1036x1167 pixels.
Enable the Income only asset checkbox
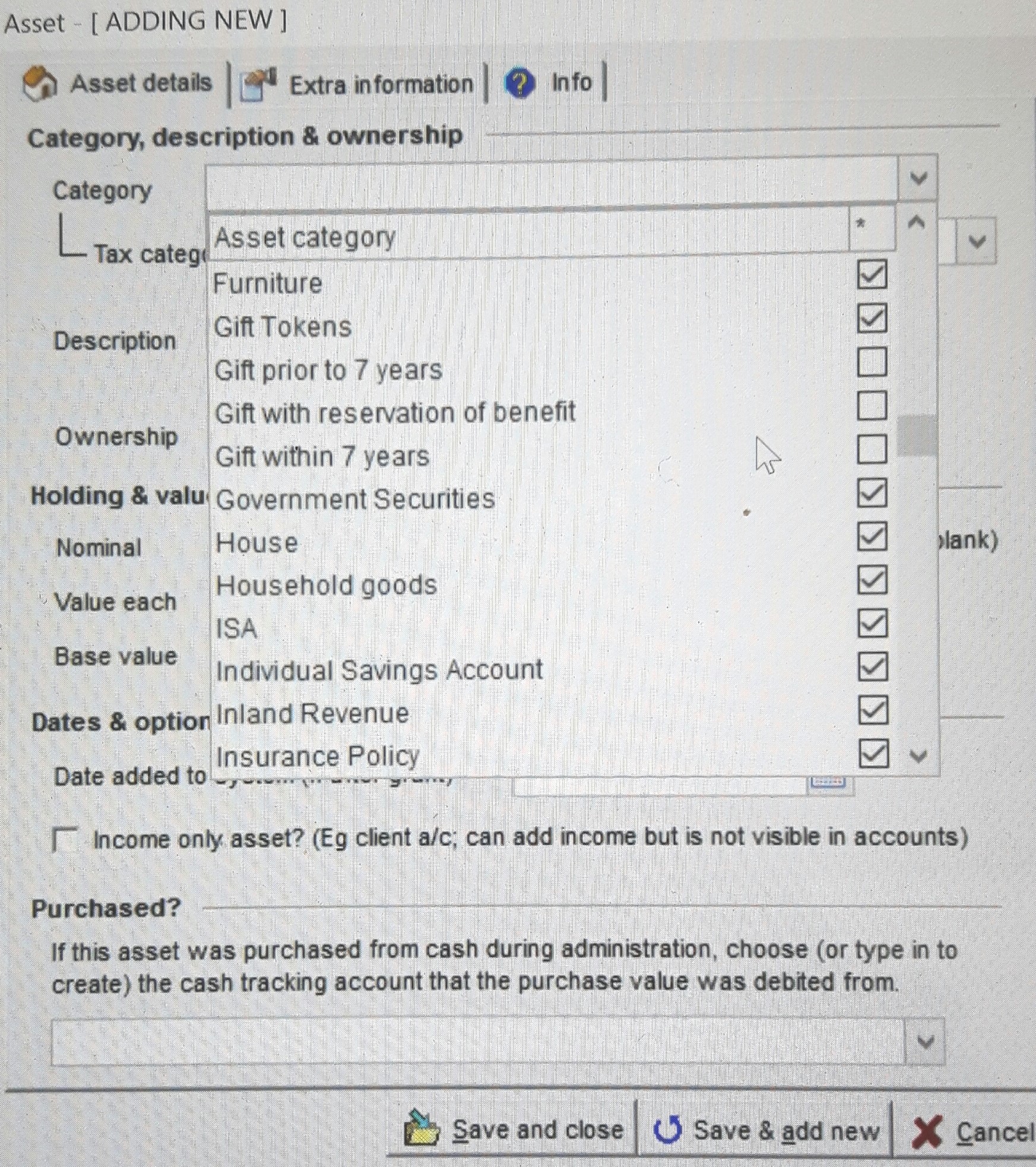64,839
